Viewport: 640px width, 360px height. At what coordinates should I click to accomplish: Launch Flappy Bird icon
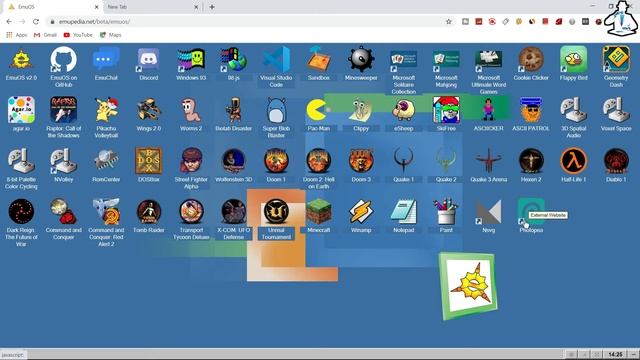pyautogui.click(x=573, y=60)
